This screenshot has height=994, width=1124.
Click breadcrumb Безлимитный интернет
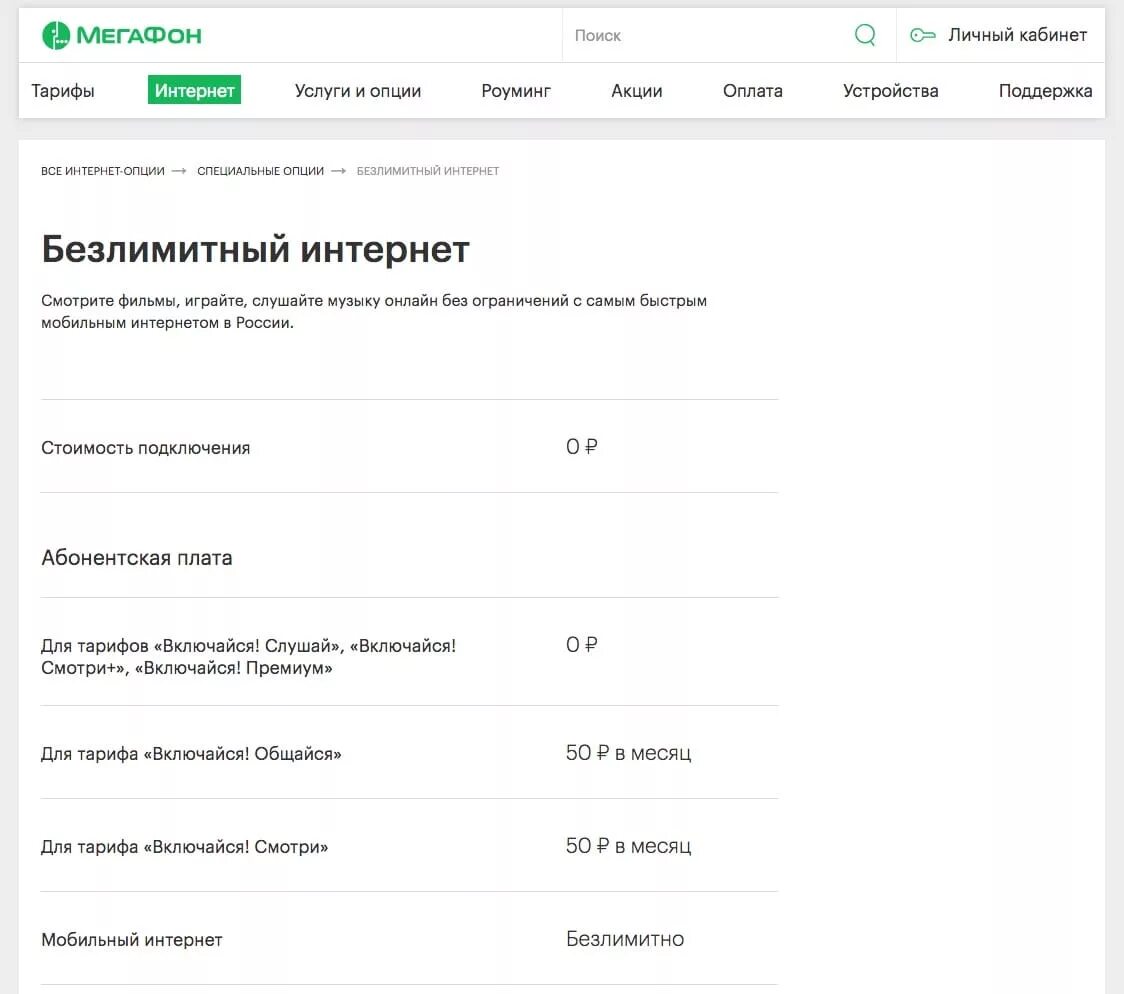click(428, 171)
